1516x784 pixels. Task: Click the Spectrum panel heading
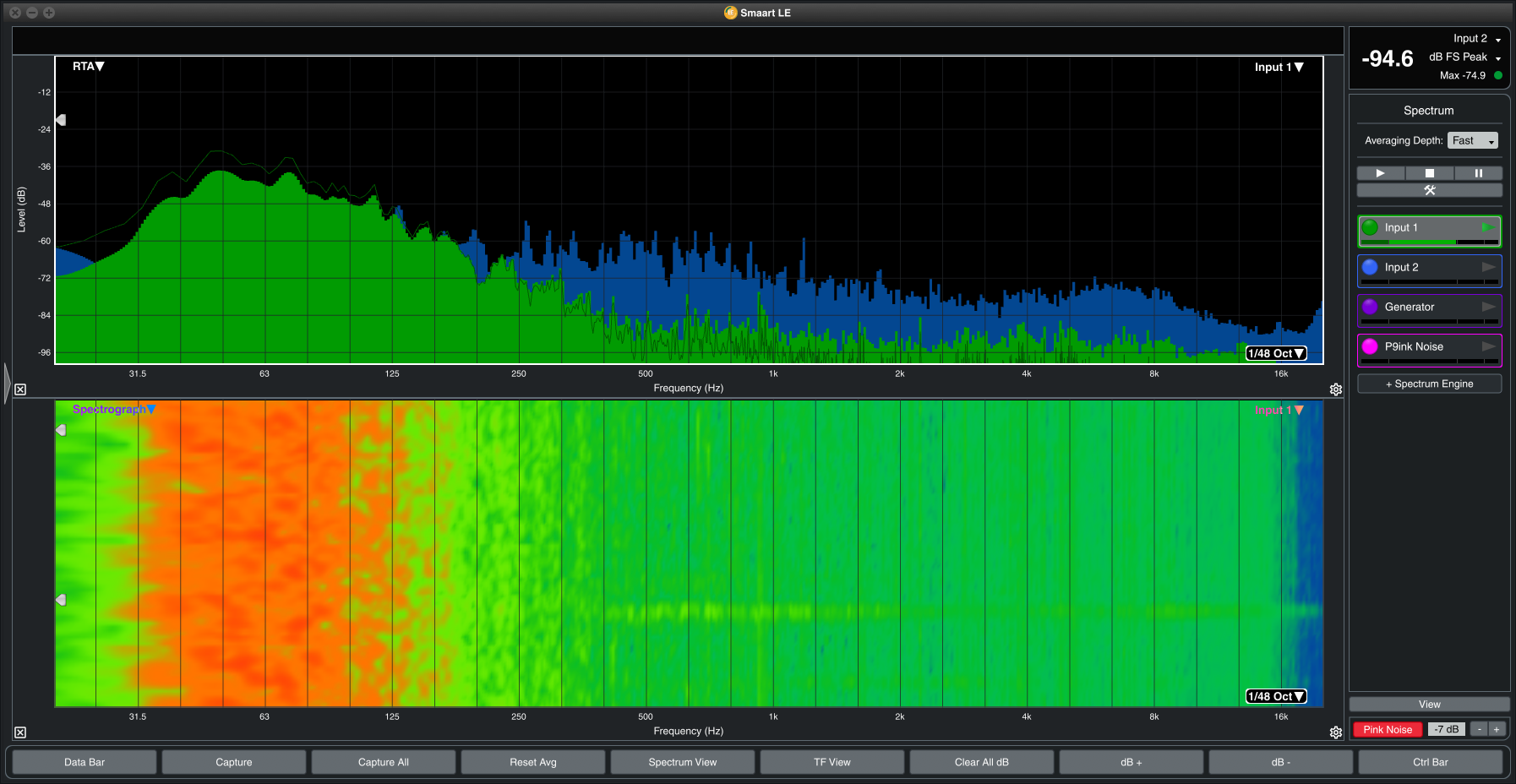coord(1429,111)
